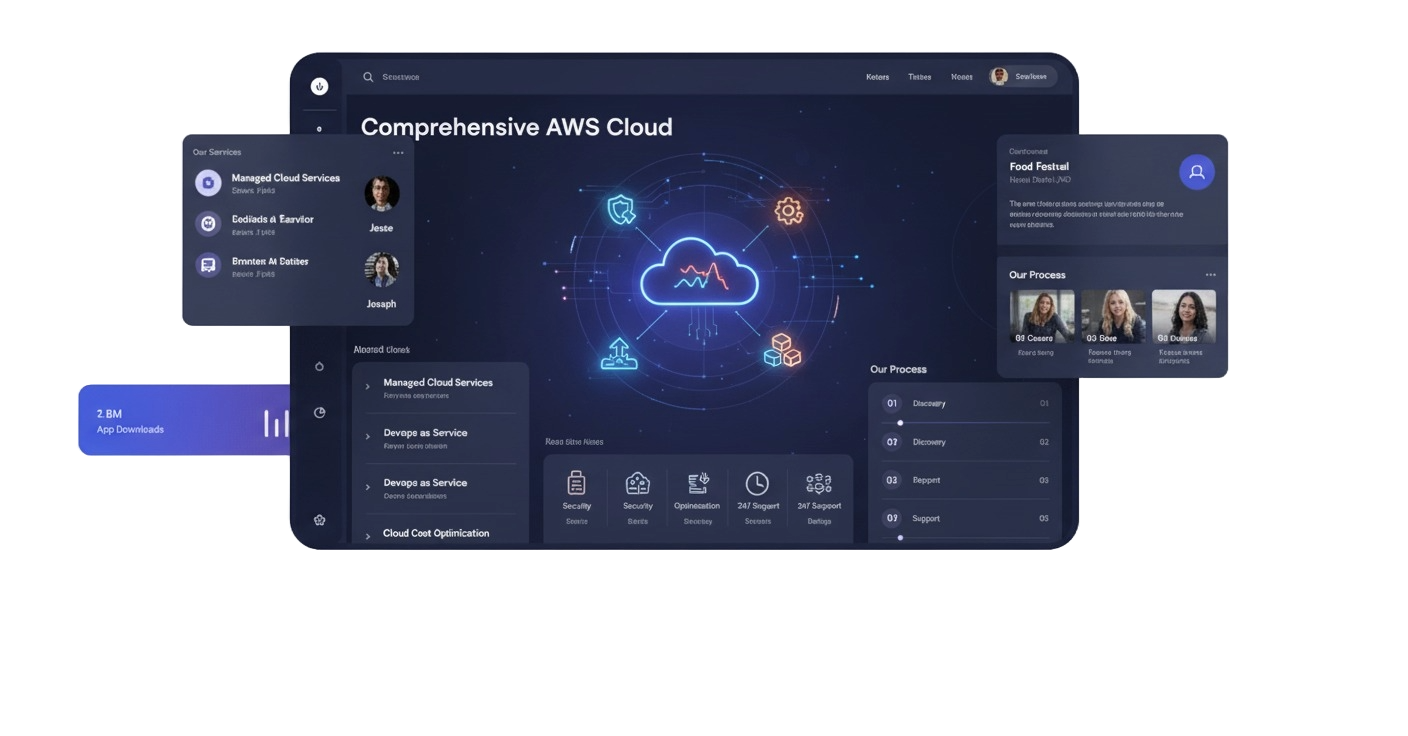The width and height of the screenshot is (1408, 736).
Task: Open the three-dots menu on Our Services card
Action: [x=398, y=153]
